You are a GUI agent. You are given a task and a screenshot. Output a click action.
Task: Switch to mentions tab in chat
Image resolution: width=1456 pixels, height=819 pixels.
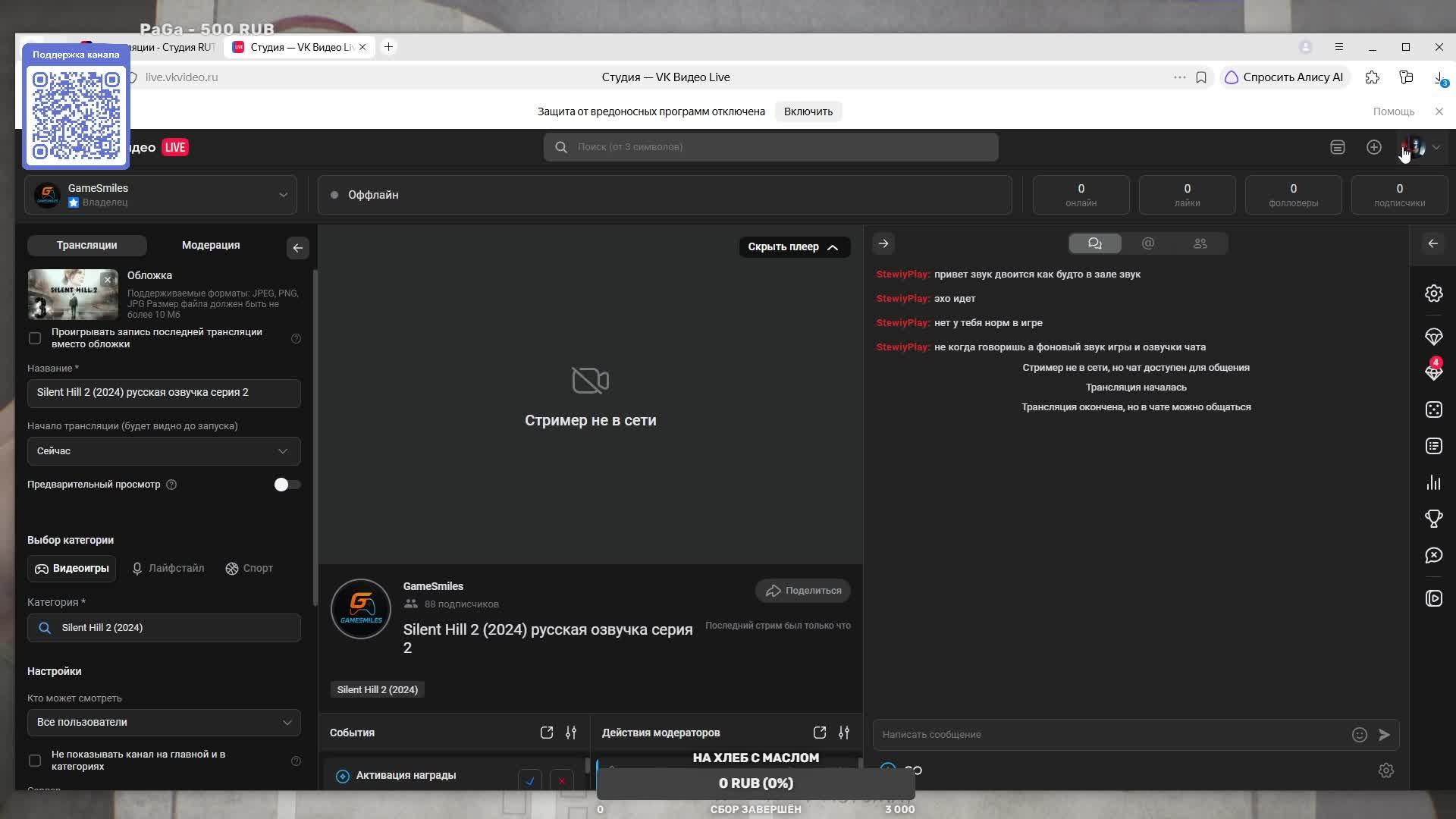[1148, 243]
